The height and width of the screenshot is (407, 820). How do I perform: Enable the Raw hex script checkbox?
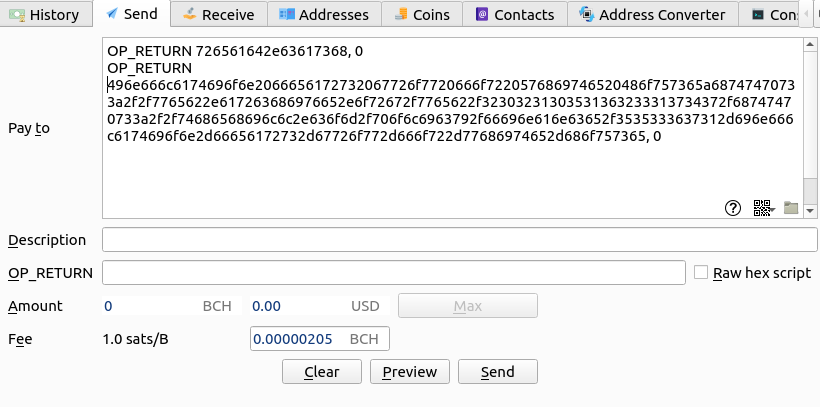click(x=701, y=273)
